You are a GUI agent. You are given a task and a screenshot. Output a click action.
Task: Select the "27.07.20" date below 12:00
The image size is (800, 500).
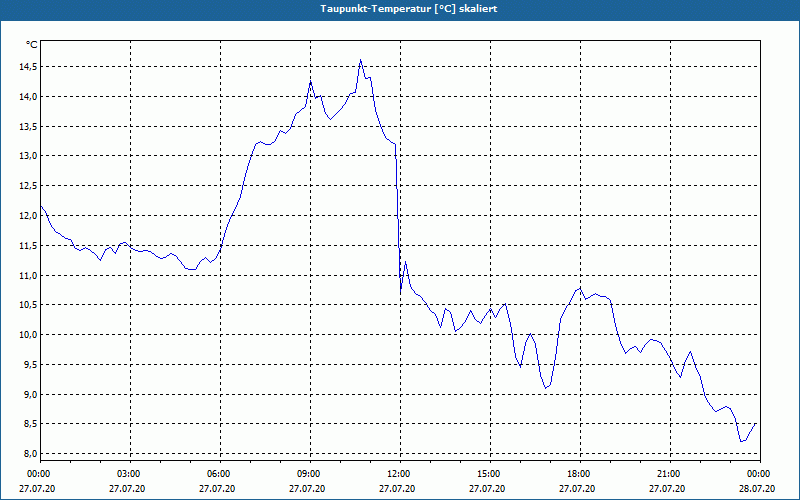(x=397, y=489)
